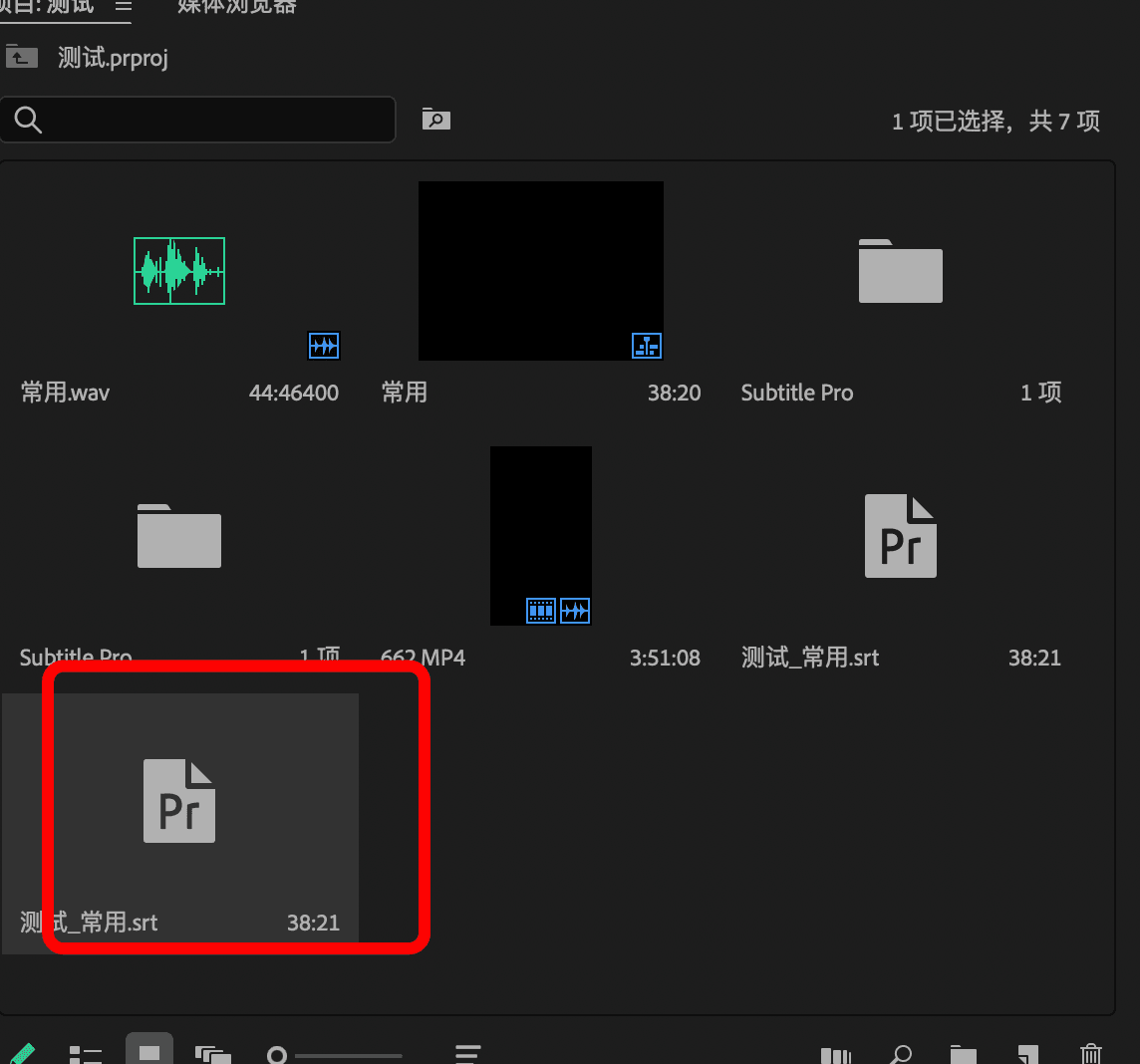Viewport: 1140px width, 1064px height.
Task: Go up one folder level
Action: [x=21, y=57]
